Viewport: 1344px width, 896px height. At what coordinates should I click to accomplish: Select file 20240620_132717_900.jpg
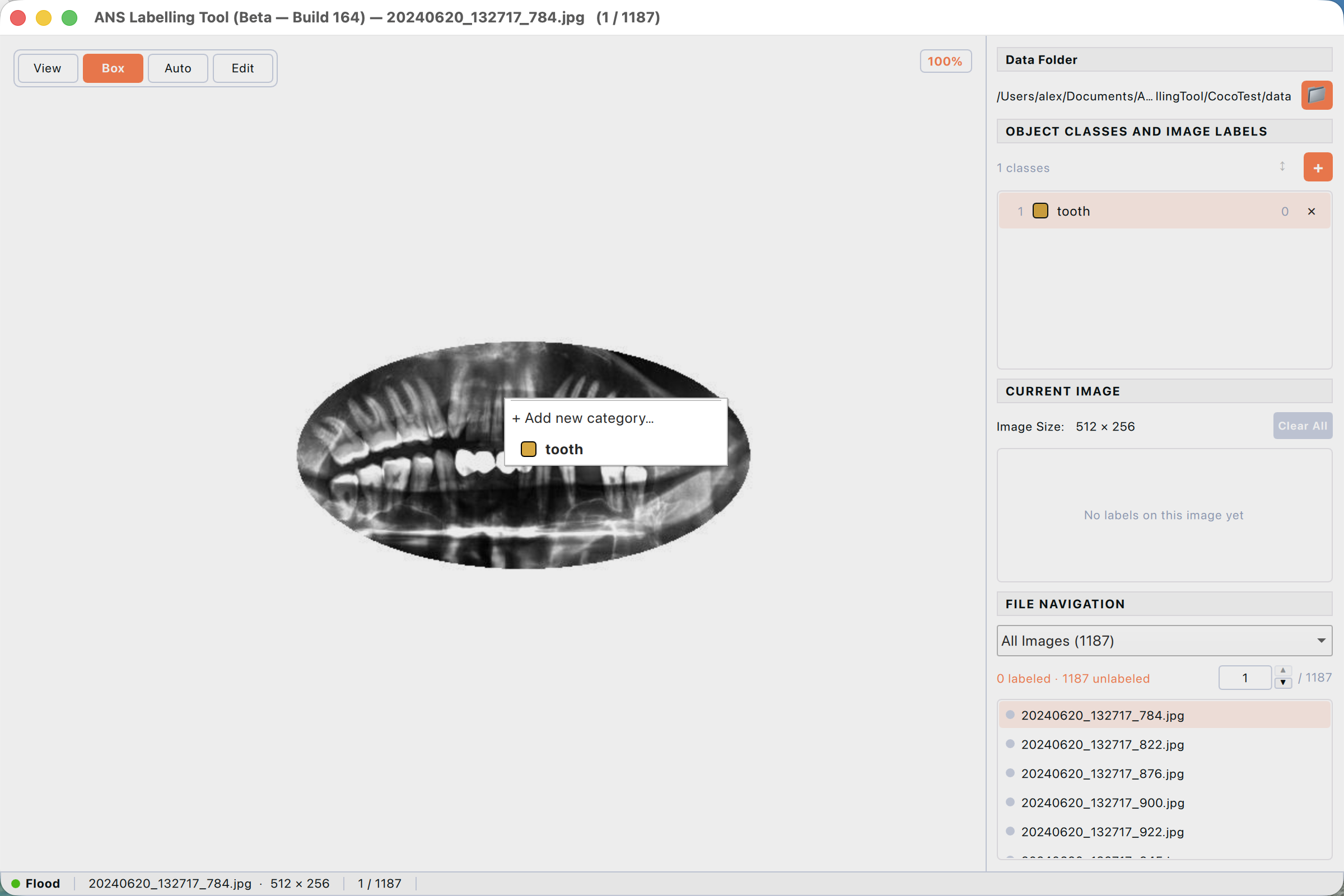tap(1164, 803)
